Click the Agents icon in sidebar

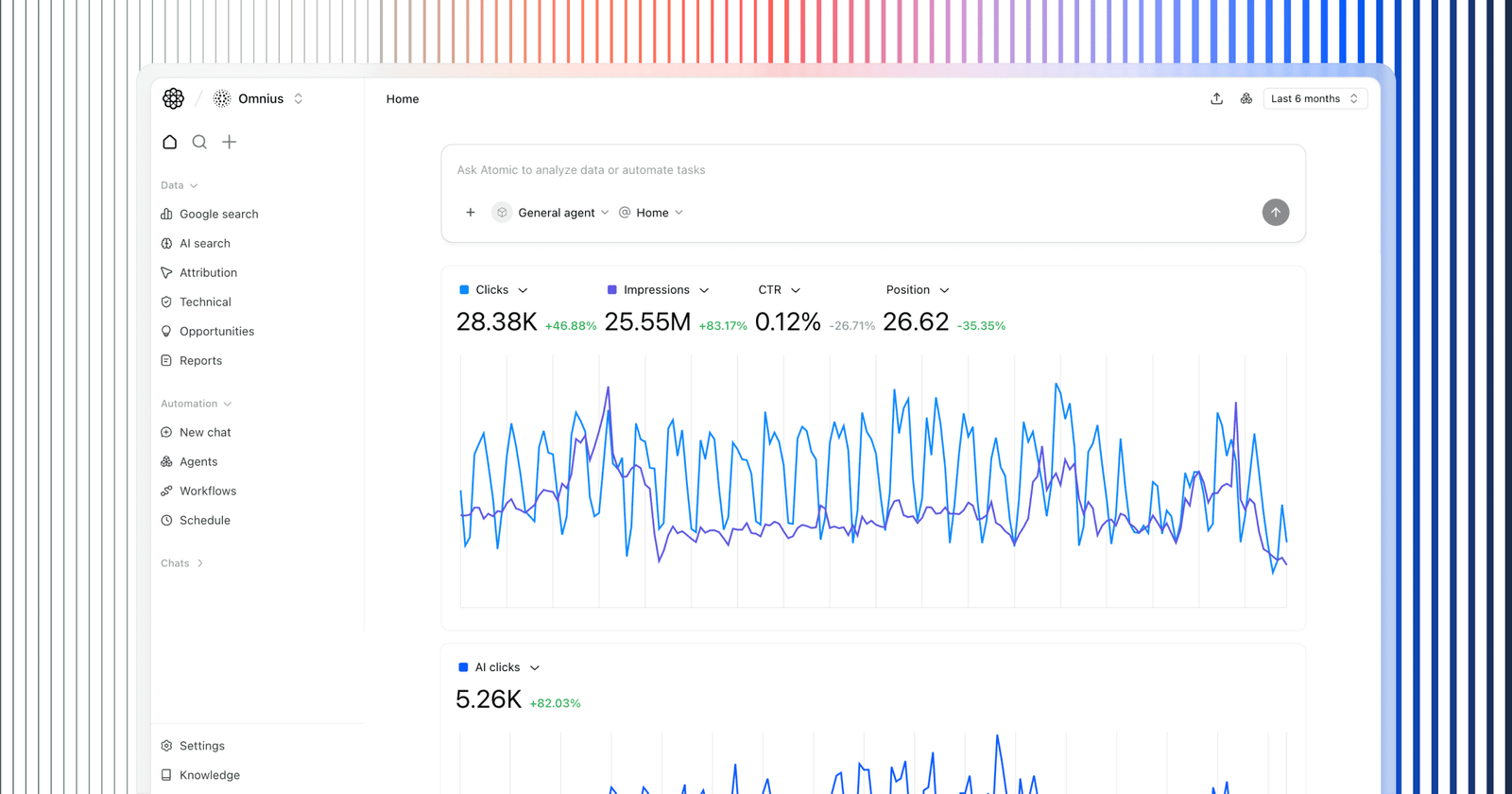point(166,462)
